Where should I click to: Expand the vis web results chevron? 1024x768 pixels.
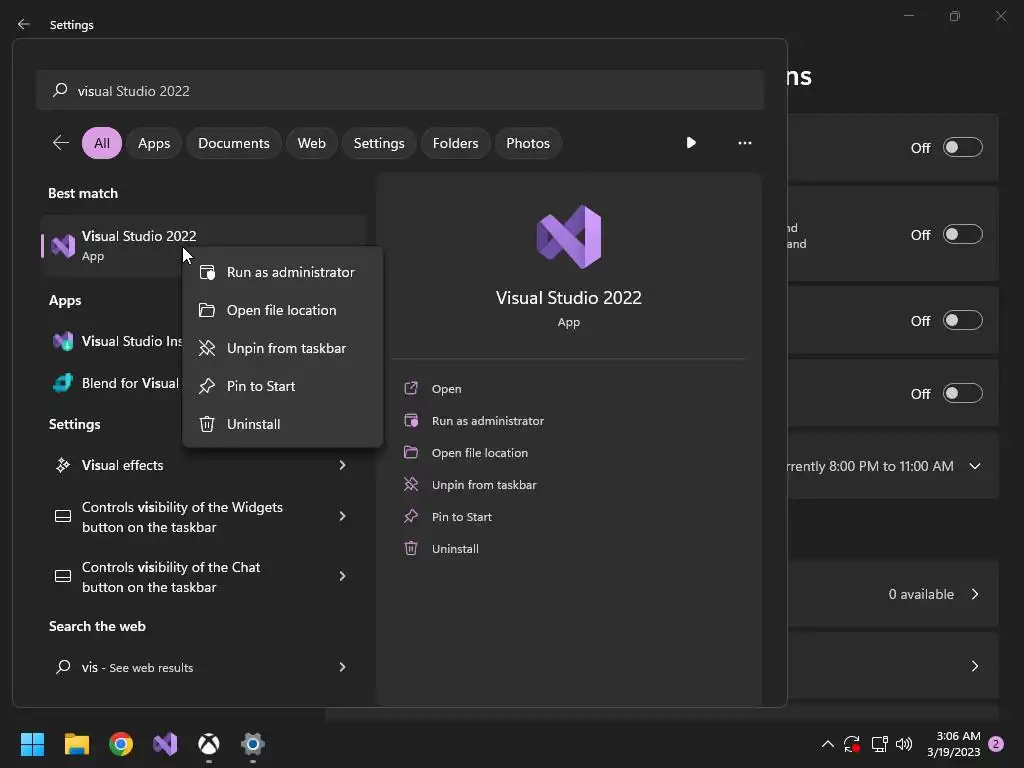click(342, 667)
